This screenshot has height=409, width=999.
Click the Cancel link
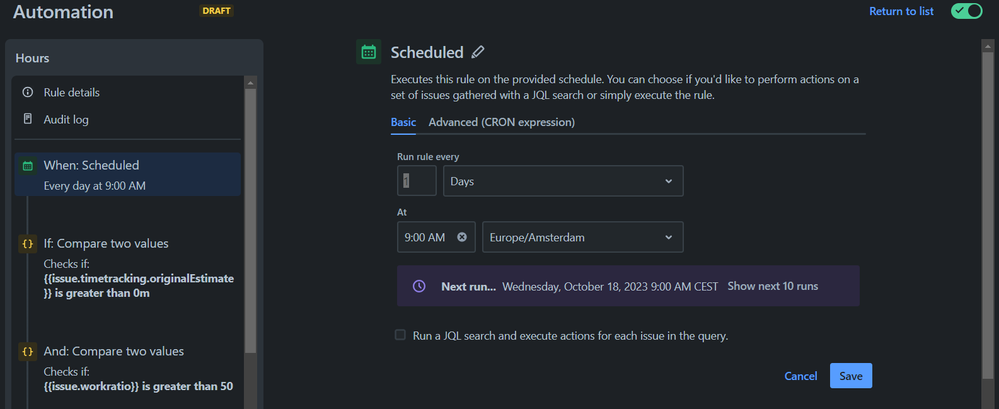pyautogui.click(x=800, y=376)
